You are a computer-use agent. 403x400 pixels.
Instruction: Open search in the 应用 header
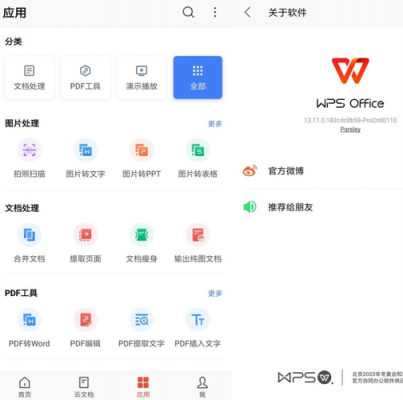point(188,13)
